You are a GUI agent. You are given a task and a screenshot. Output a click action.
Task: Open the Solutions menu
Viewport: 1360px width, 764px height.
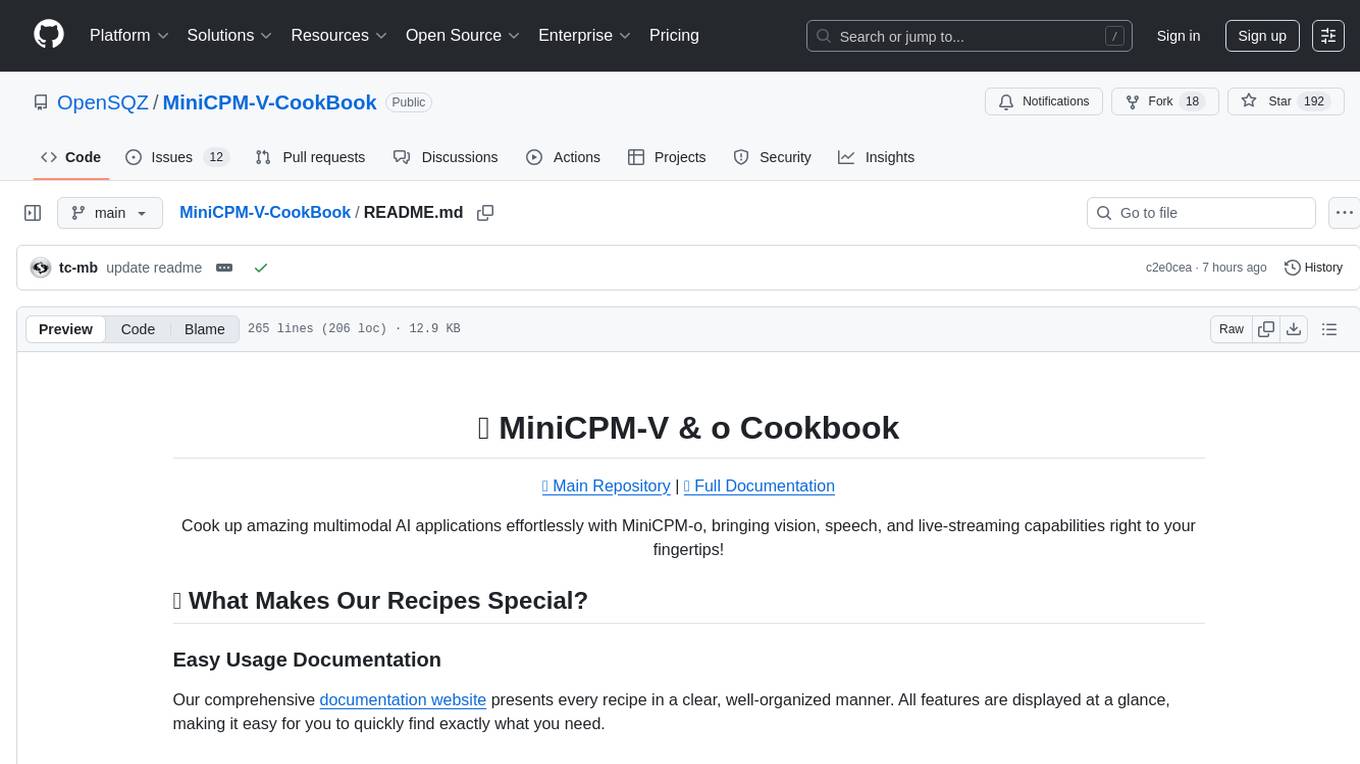click(230, 36)
